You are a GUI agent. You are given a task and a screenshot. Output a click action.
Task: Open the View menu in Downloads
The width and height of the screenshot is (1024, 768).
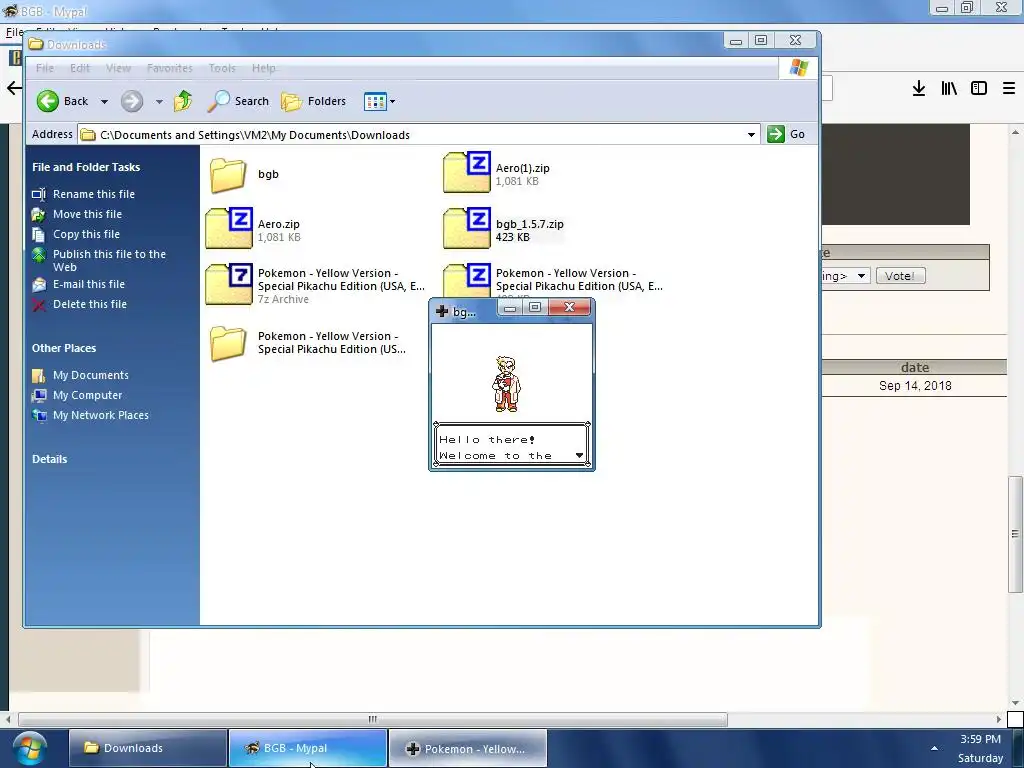(x=118, y=68)
